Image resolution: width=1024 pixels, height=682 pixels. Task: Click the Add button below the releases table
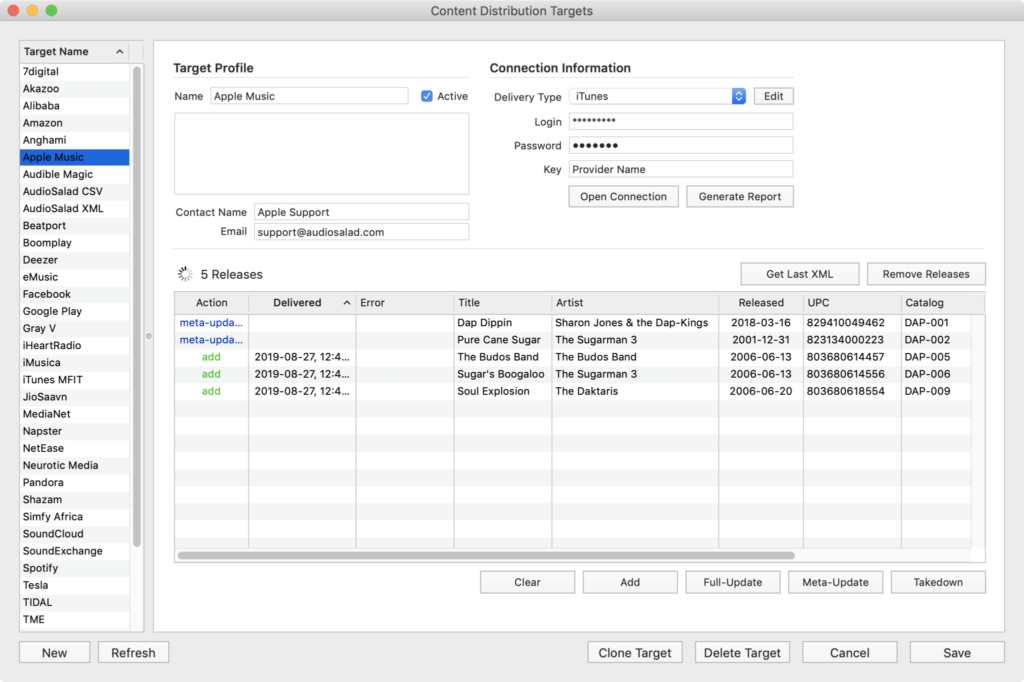coord(630,582)
